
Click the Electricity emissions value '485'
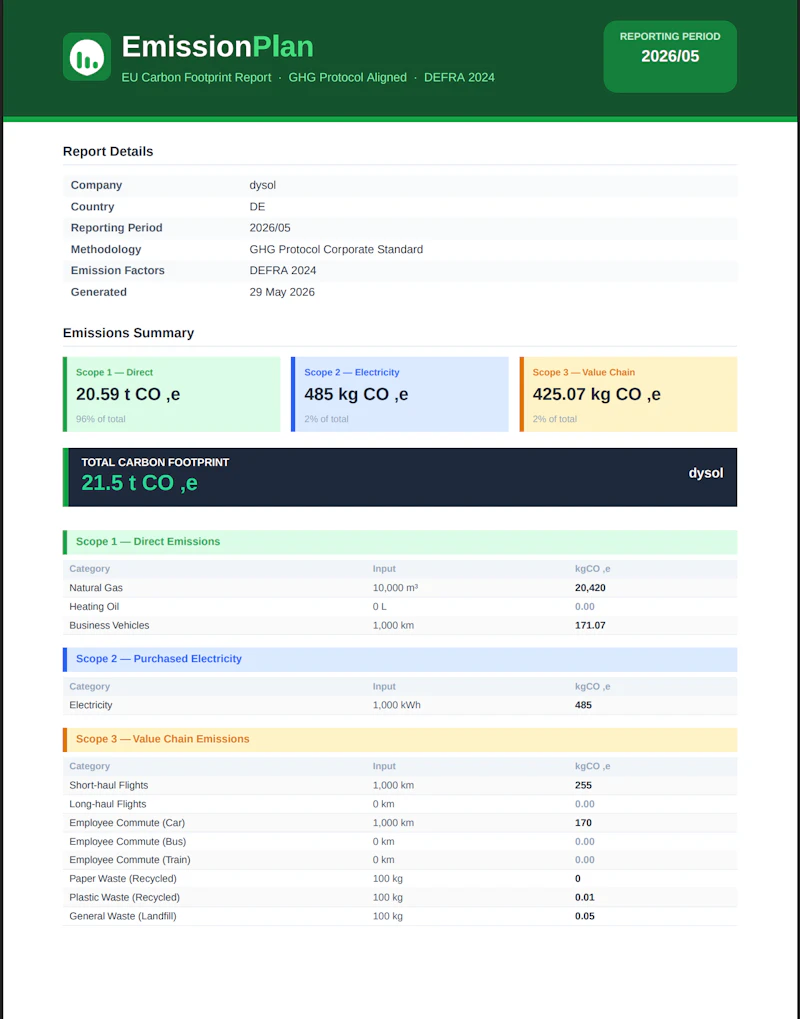point(584,705)
